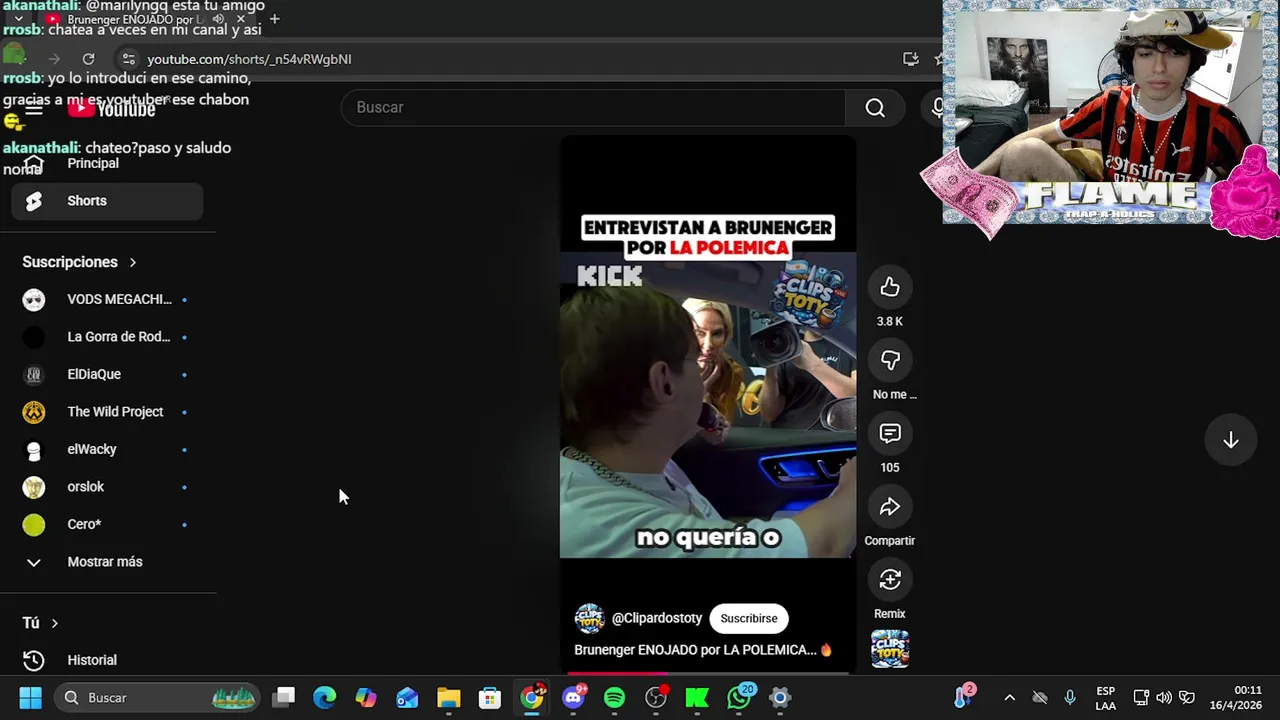Reload the browser page
1280x720 pixels.
pos(88,59)
